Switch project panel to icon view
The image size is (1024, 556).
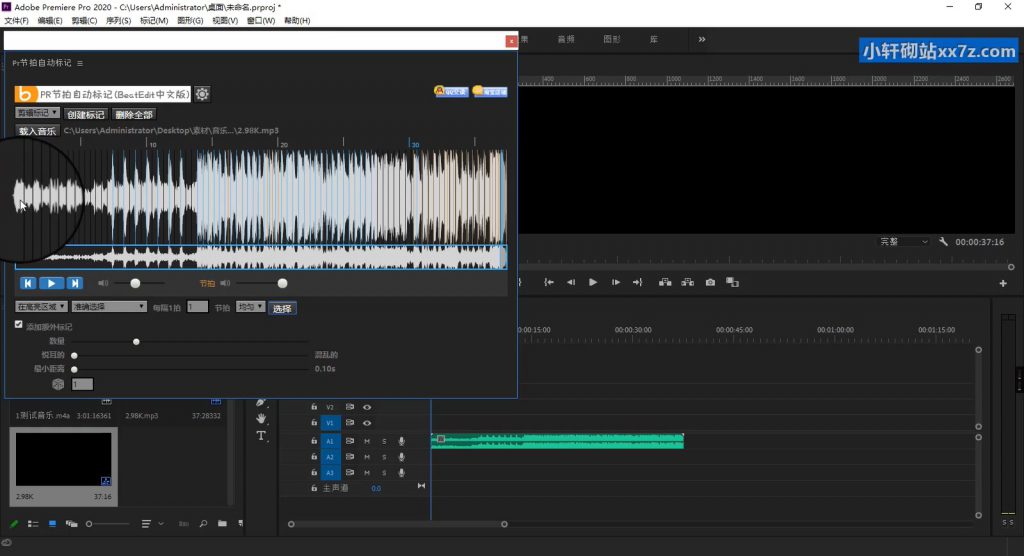click(52, 524)
